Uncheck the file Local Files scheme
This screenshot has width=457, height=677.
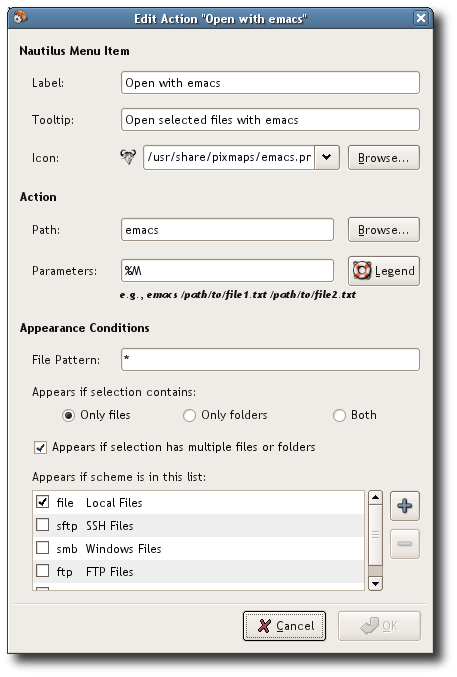[x=42, y=502]
